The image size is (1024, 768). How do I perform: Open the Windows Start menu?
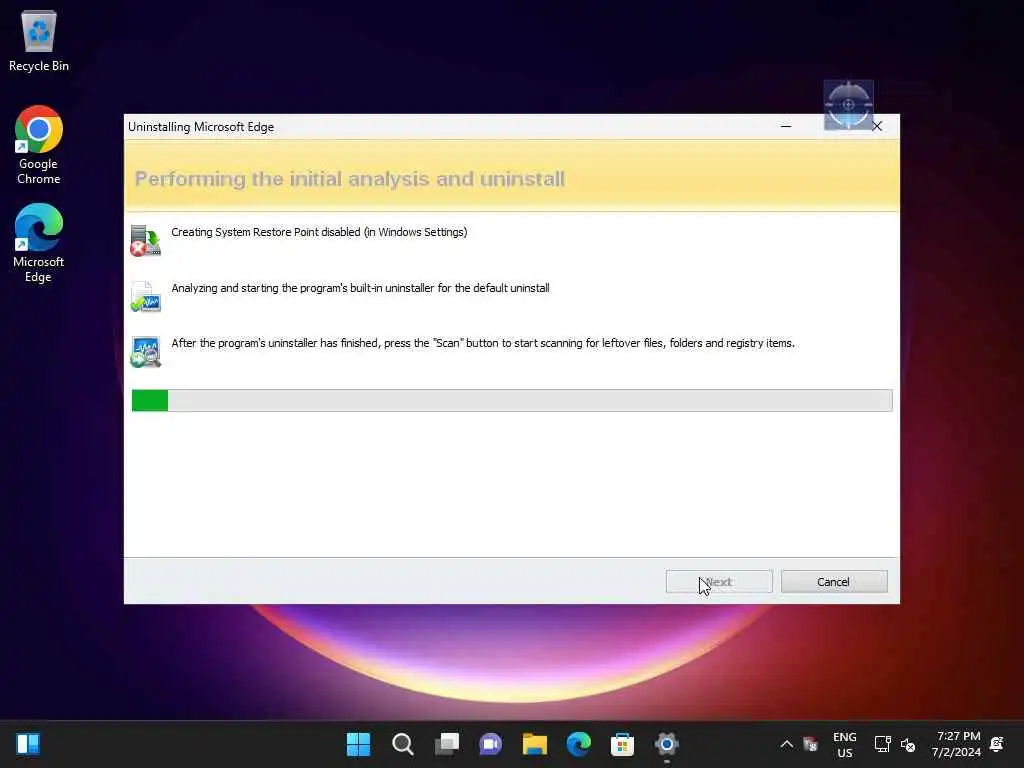tap(358, 744)
